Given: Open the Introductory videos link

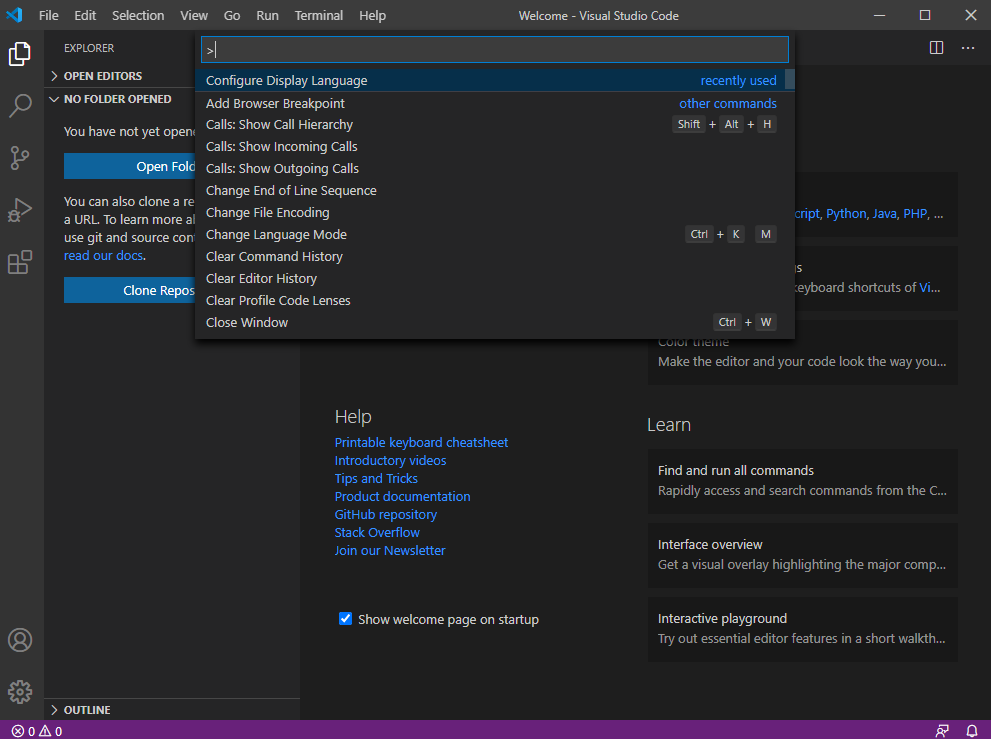Looking at the screenshot, I should tap(390, 460).
